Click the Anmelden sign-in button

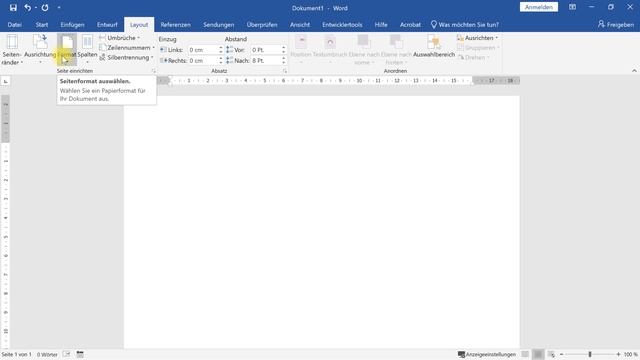[539, 7]
